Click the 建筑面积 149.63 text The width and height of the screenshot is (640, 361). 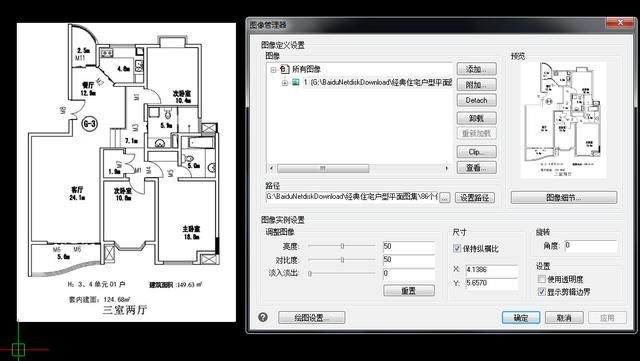coord(176,285)
